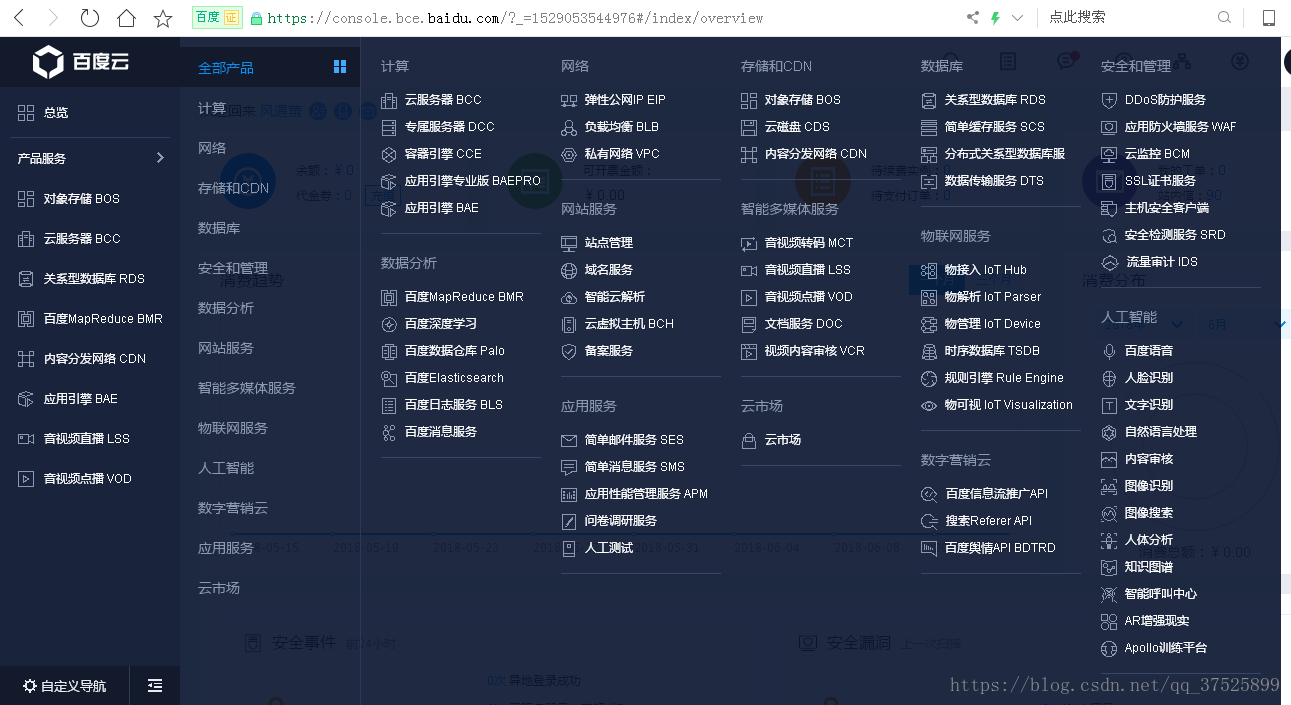Click the 专属服务器 DCC icon
The image size is (1291, 705).
[389, 127]
